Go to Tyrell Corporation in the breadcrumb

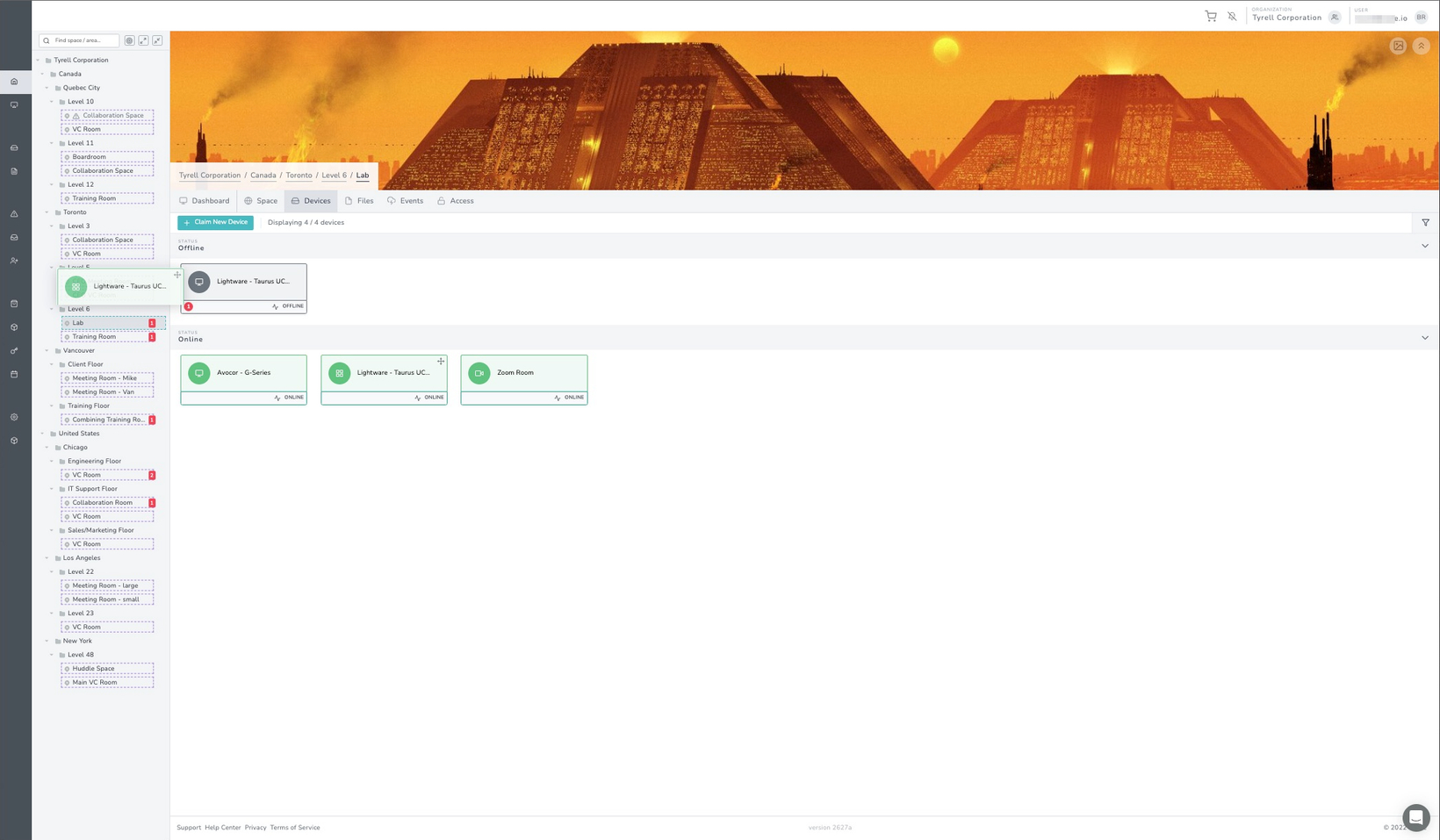pyautogui.click(x=210, y=176)
